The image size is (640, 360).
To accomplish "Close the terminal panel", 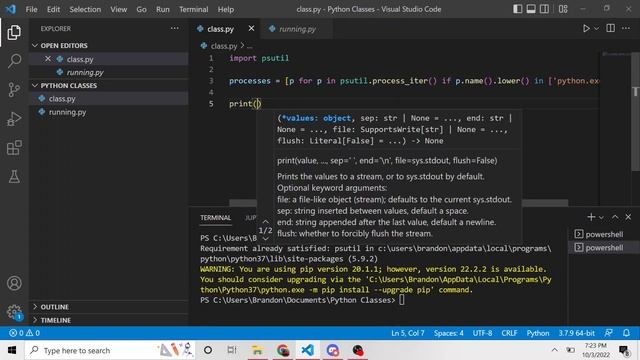I will 628,217.
